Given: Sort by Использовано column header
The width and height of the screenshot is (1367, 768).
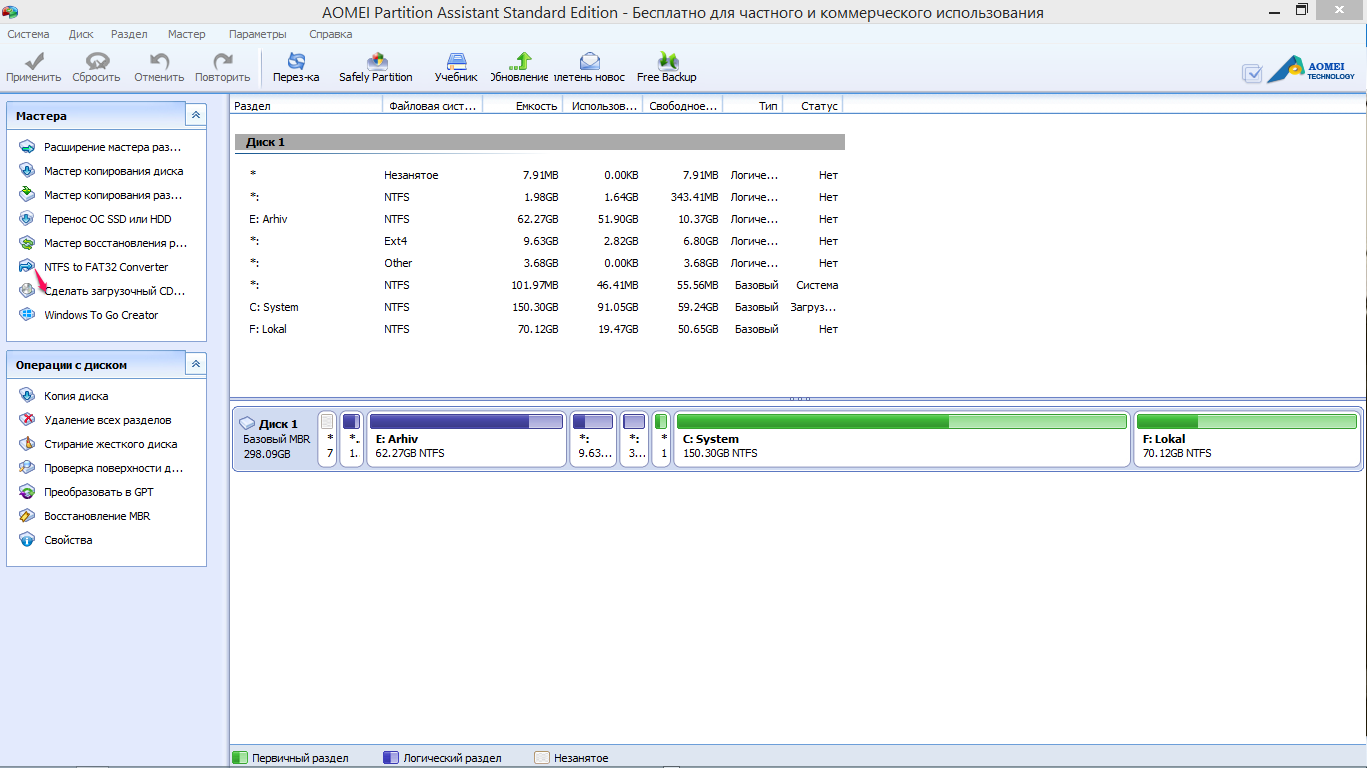Looking at the screenshot, I should click(x=603, y=105).
